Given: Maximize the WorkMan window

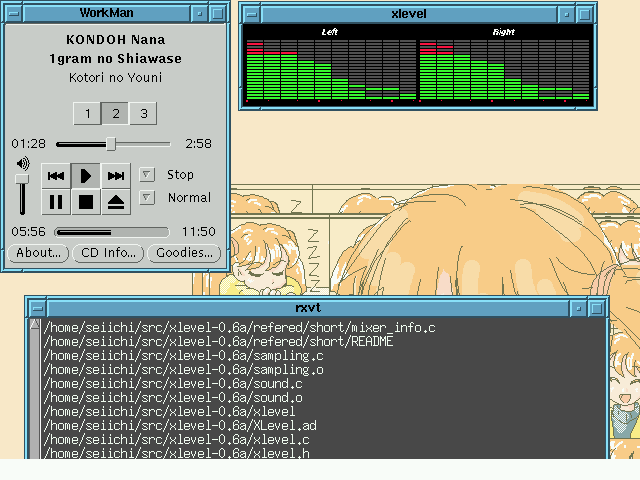Looking at the screenshot, I should point(218,13).
